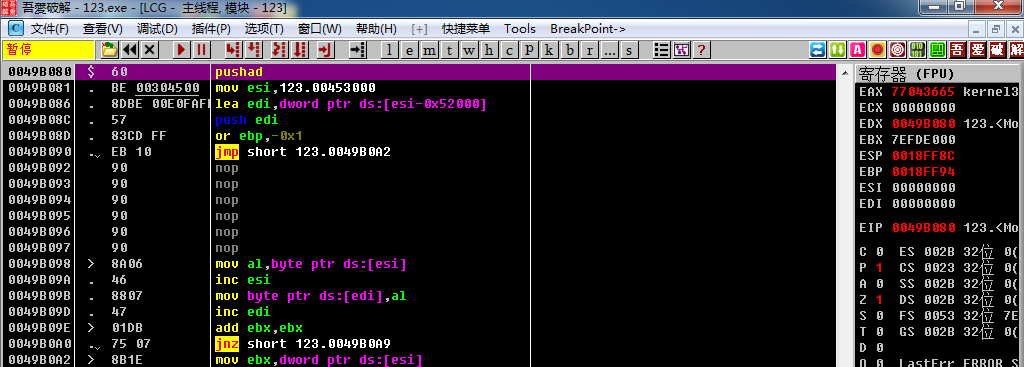
Task: Open Breakpoints window with 'b' button
Action: pos(569,50)
